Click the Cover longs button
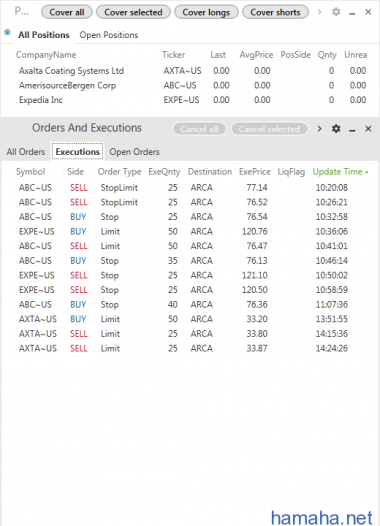Viewport: 380px width, 526px height. [x=206, y=12]
